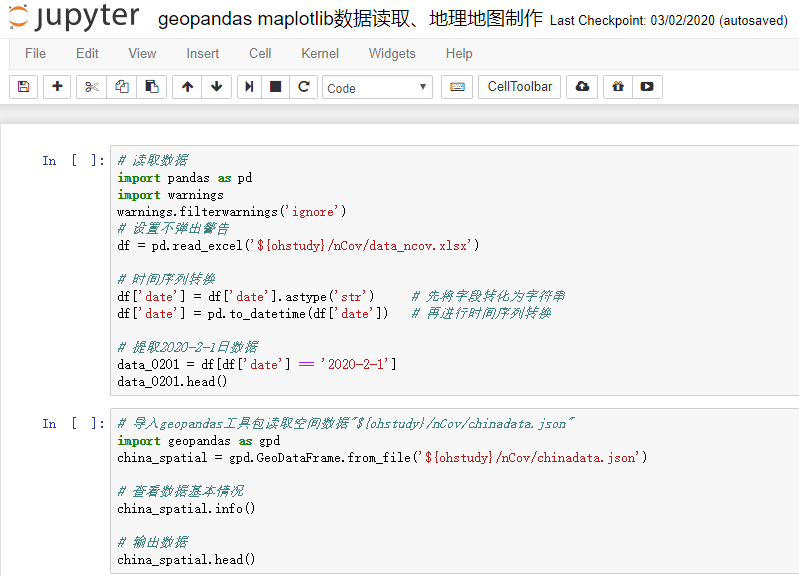Move the selected cell down with the arrow
This screenshot has height=576, width=799.
coord(217,87)
